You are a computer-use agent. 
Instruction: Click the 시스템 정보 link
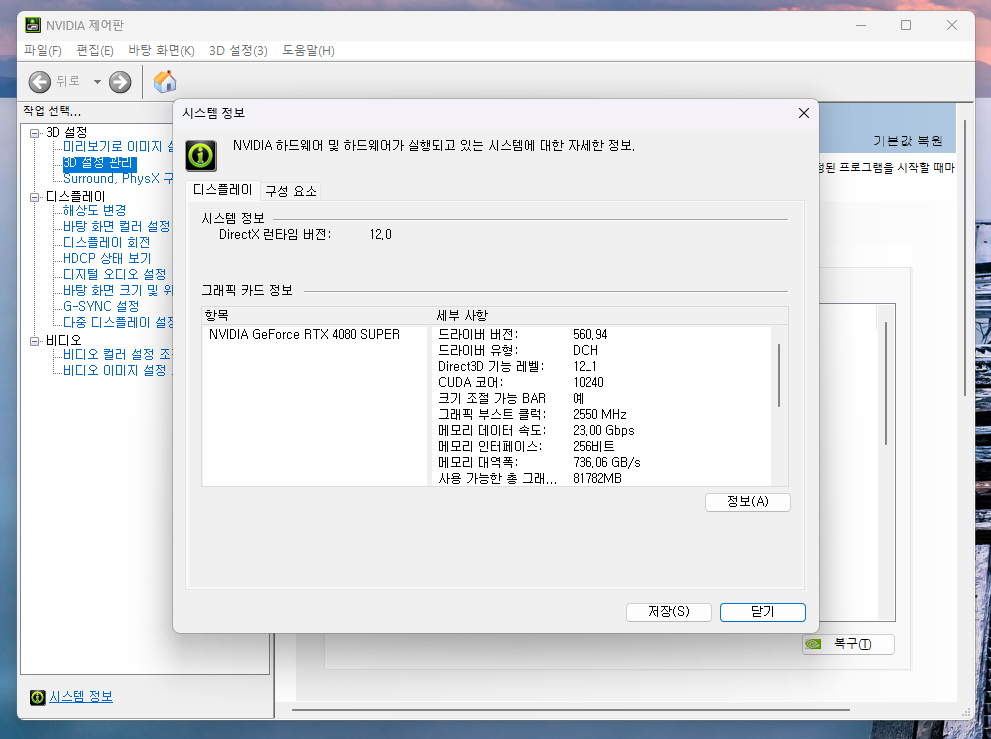pos(81,697)
